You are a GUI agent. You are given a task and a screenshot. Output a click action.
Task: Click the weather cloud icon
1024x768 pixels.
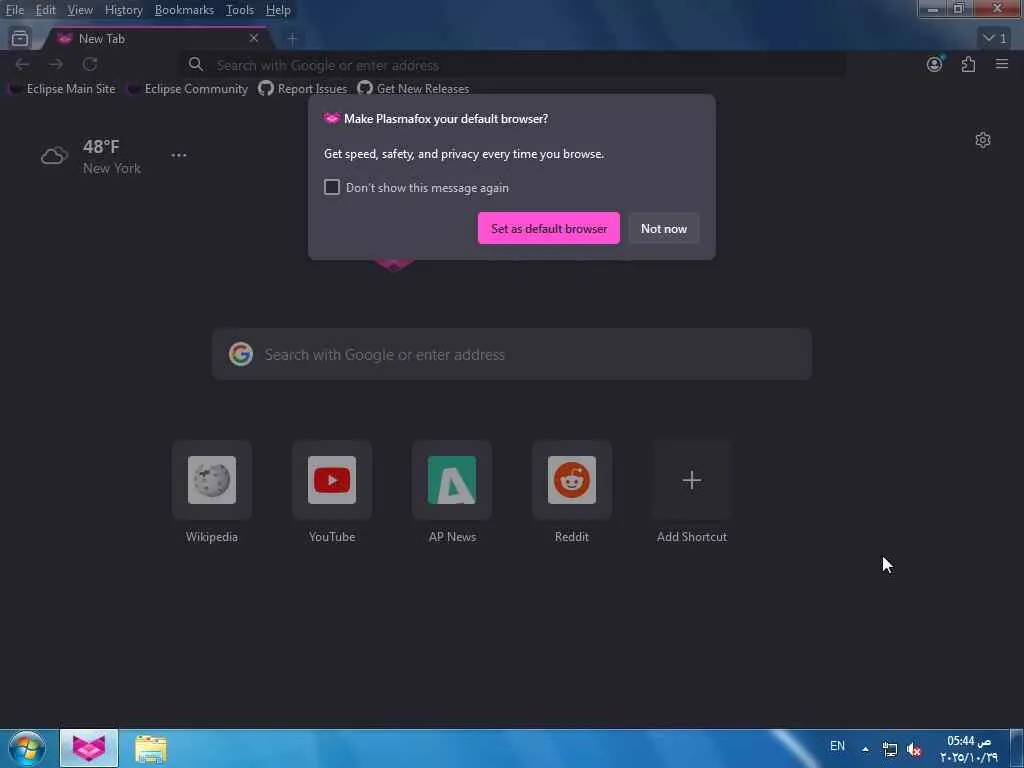[54, 156]
